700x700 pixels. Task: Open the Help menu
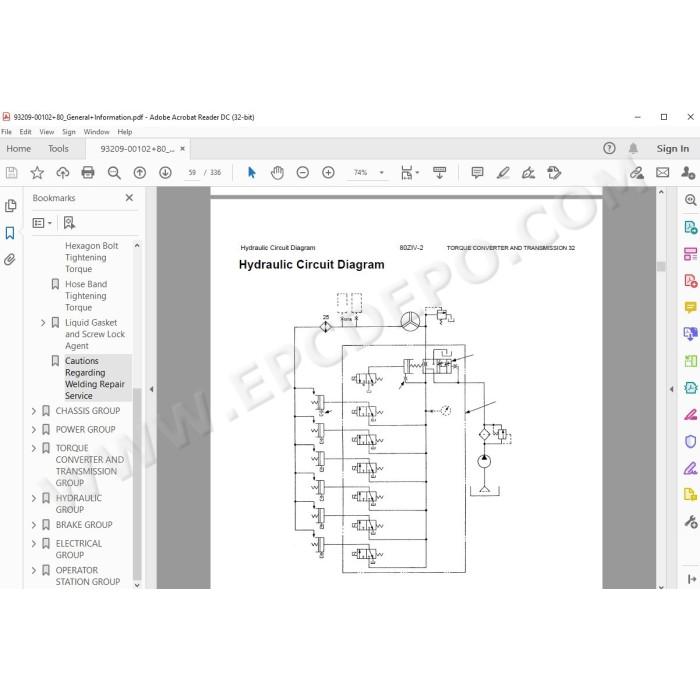pos(125,132)
